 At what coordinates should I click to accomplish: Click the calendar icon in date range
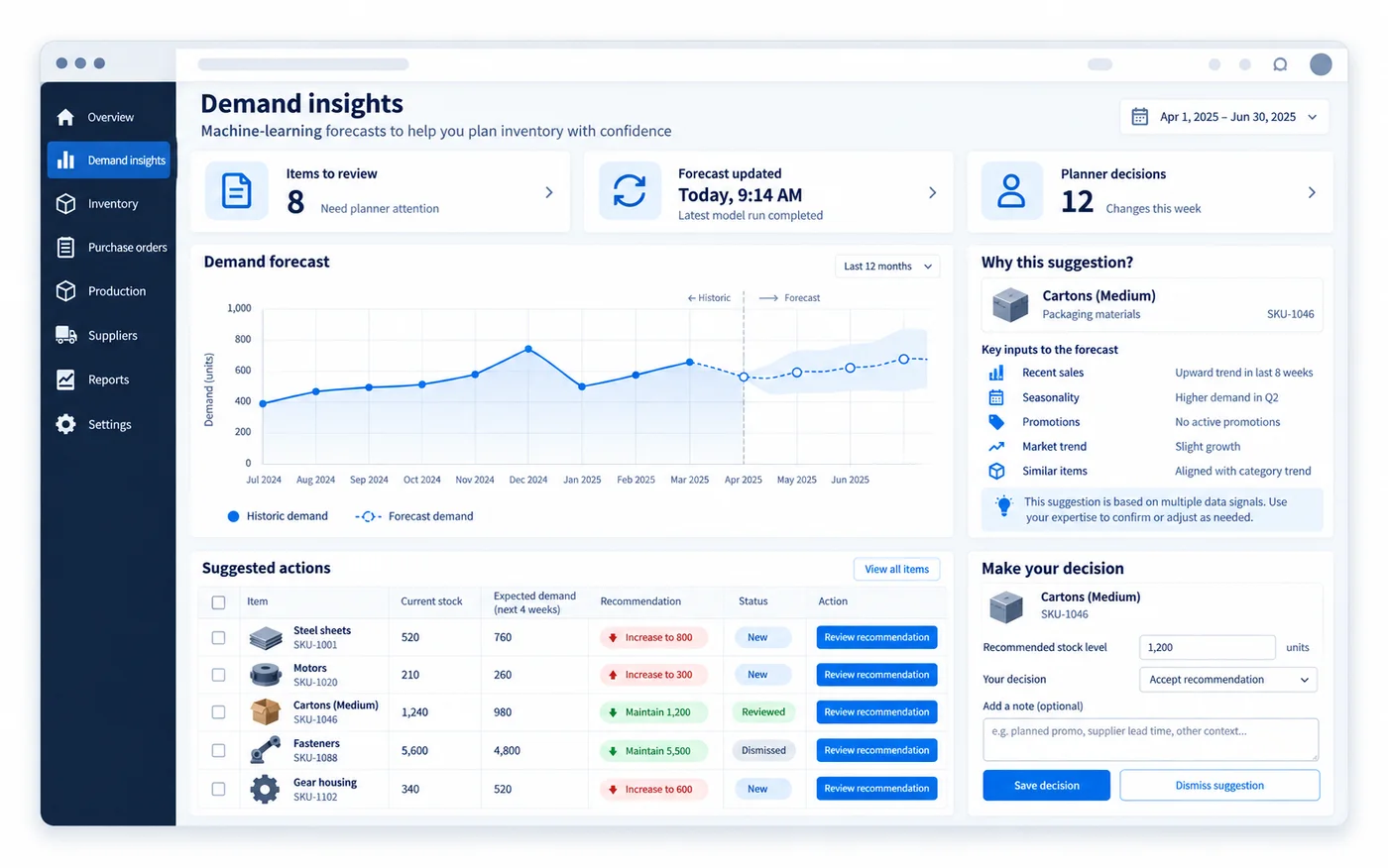click(x=1140, y=117)
